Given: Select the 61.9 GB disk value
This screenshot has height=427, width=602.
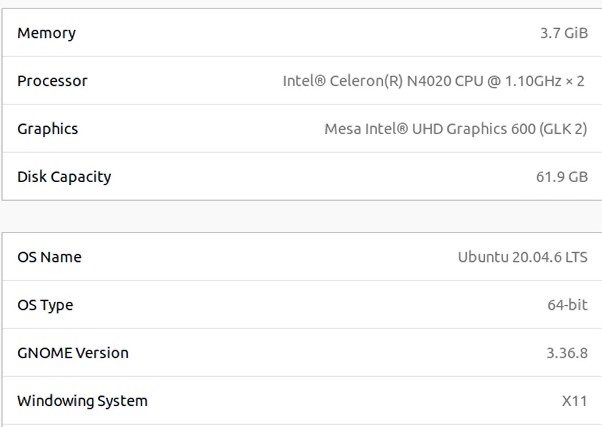Looking at the screenshot, I should pyautogui.click(x=562, y=177).
